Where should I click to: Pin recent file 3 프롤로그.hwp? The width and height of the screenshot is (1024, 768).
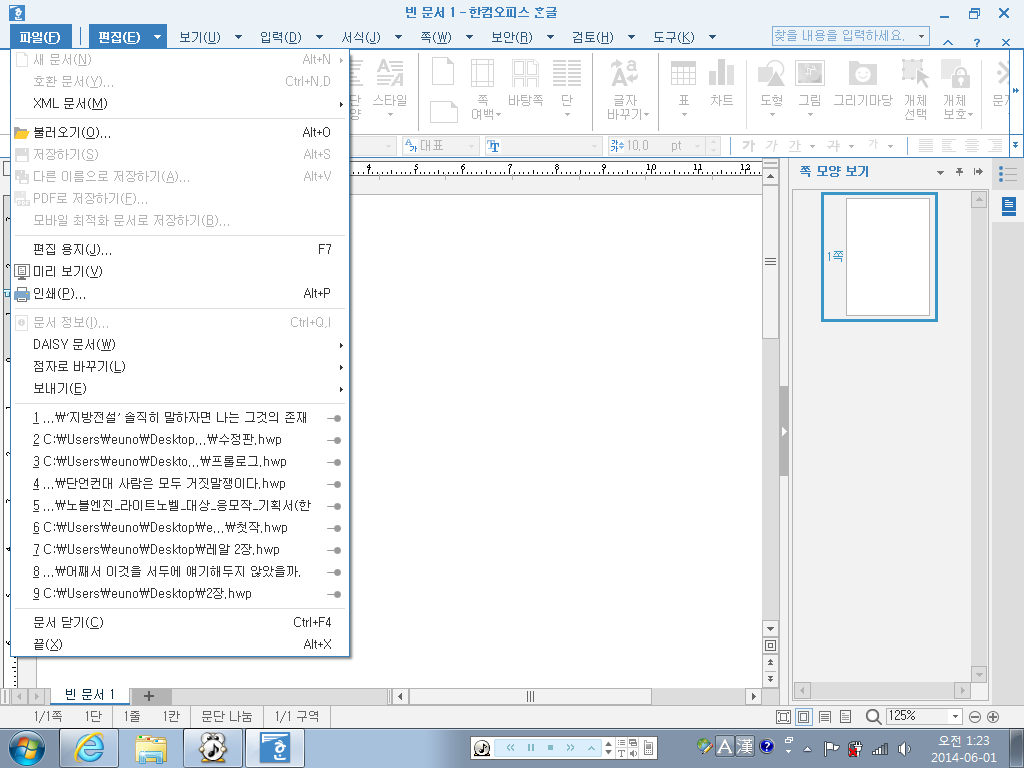point(334,462)
